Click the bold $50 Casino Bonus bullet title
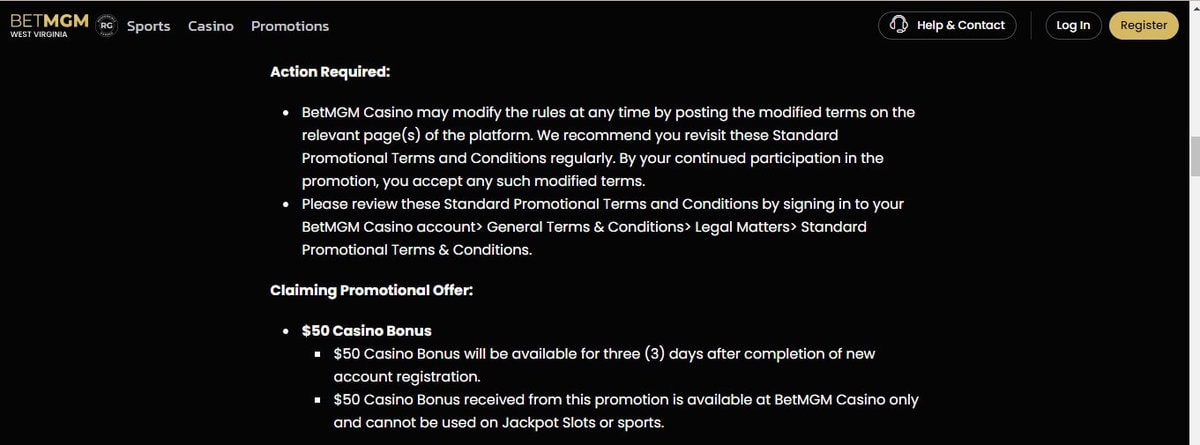 click(366, 330)
